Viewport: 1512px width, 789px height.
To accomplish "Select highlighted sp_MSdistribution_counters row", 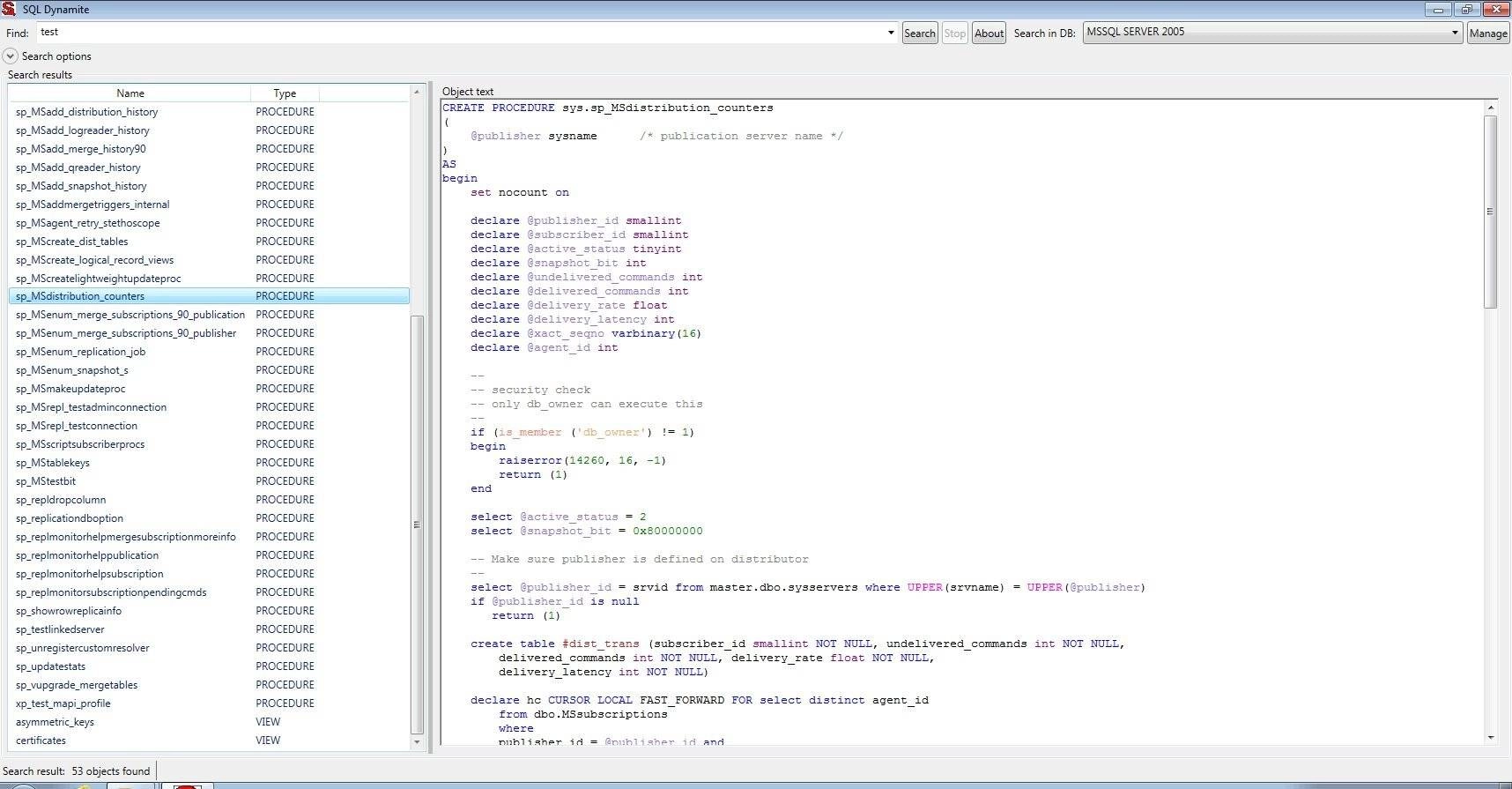I will (210, 296).
